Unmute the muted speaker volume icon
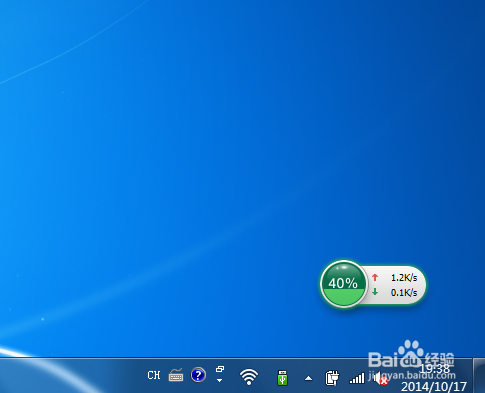Image resolution: width=485 pixels, height=393 pixels. point(381,379)
